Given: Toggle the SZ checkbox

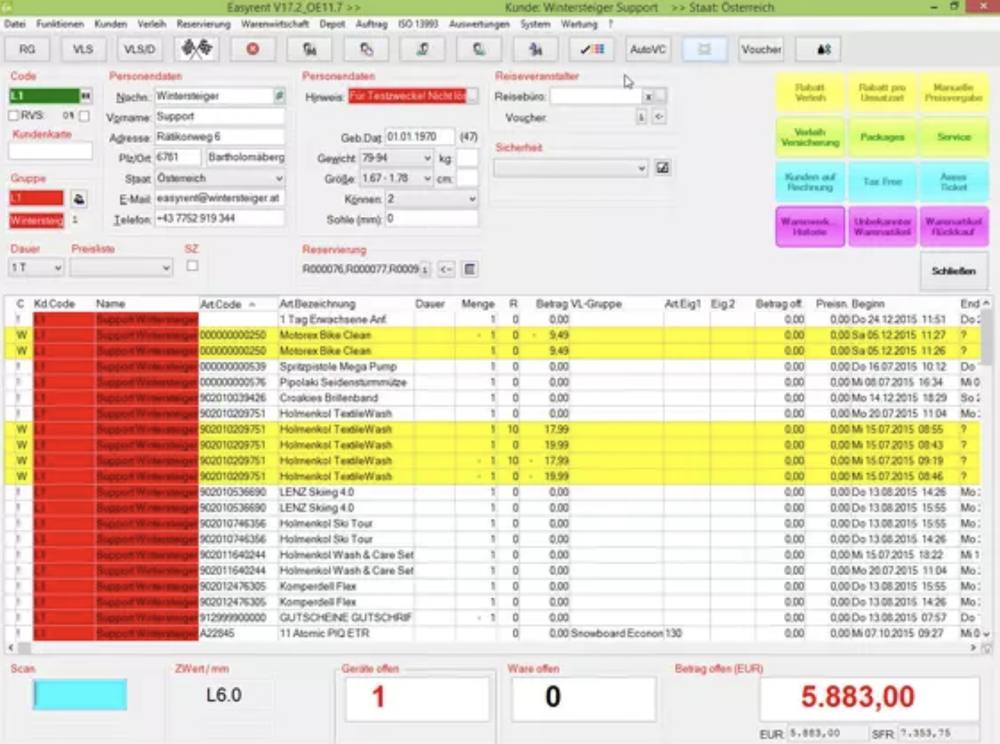Looking at the screenshot, I should tap(192, 266).
